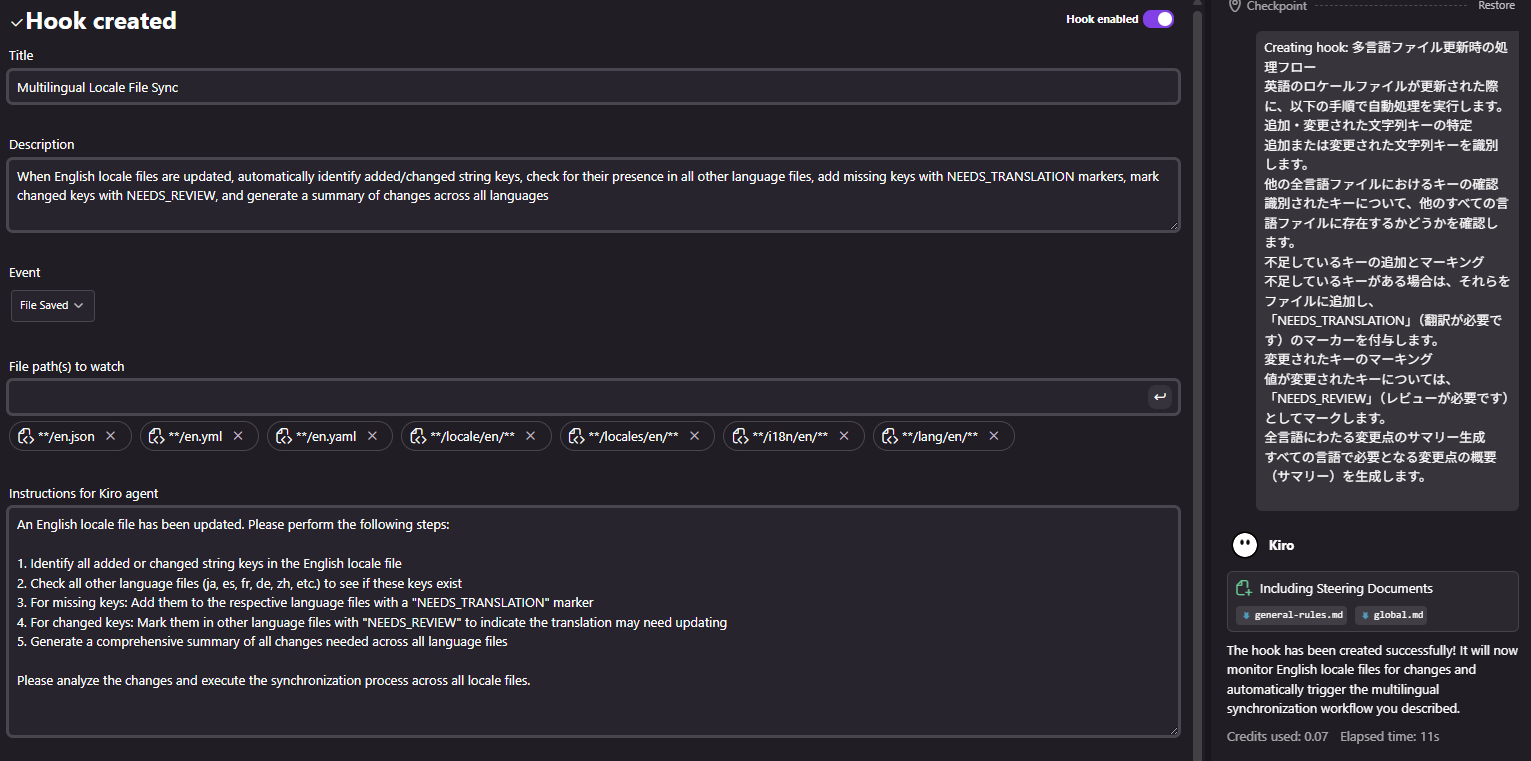This screenshot has height=761, width=1531.
Task: Click the Instructions for Kiro agent text area
Action: (x=592, y=620)
